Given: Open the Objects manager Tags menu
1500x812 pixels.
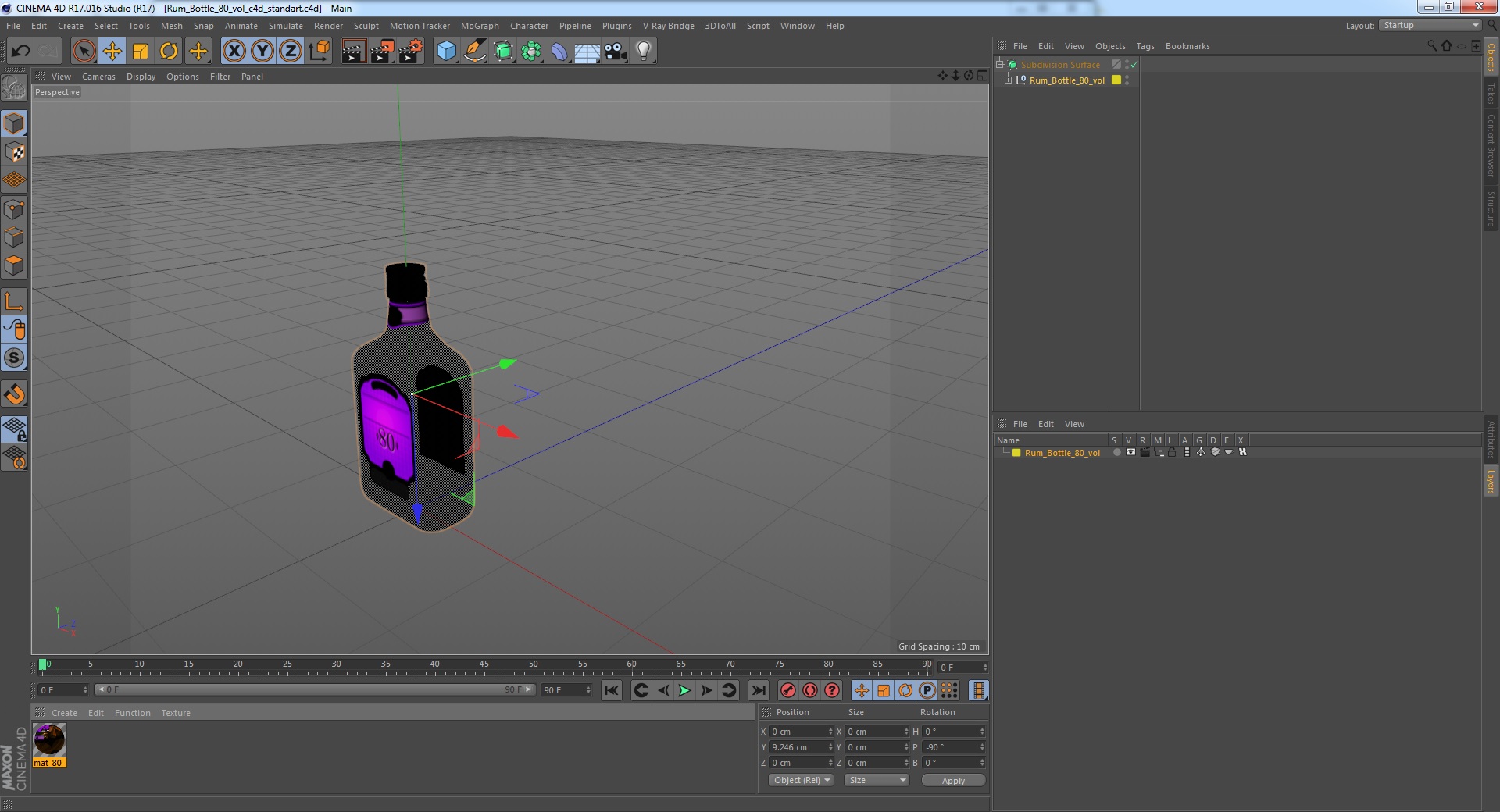Looking at the screenshot, I should (x=1145, y=46).
